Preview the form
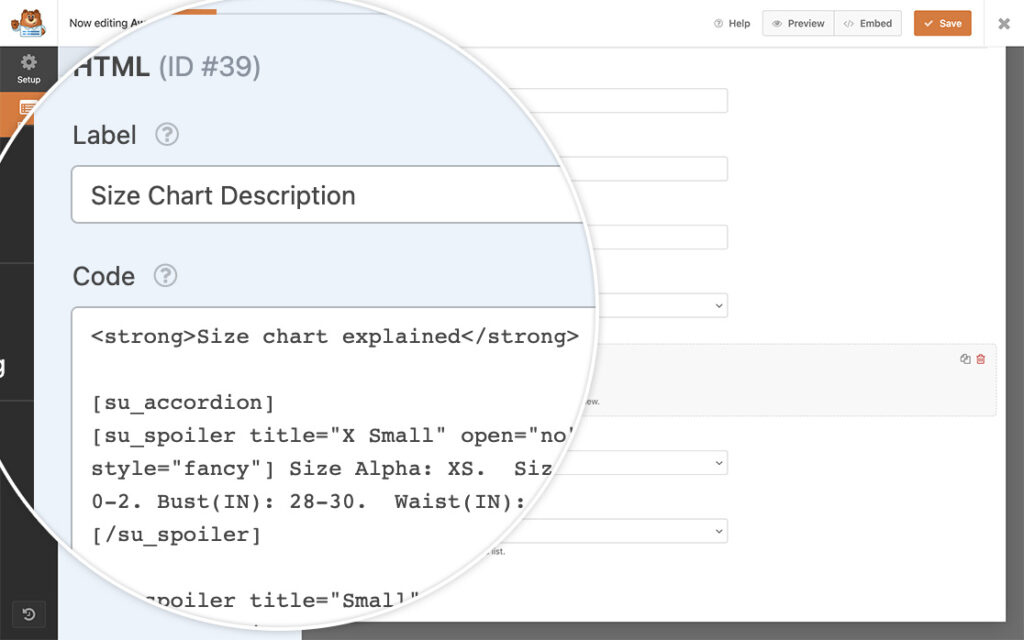Screen dimensions: 1024x640 click(x=798, y=23)
